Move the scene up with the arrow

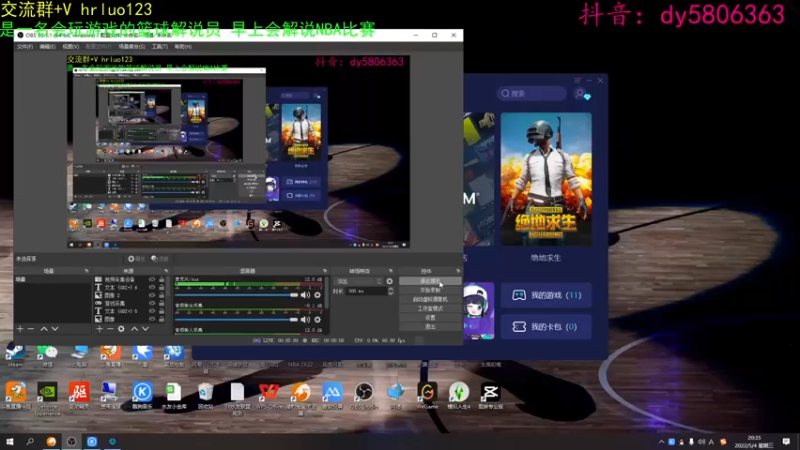pos(44,329)
